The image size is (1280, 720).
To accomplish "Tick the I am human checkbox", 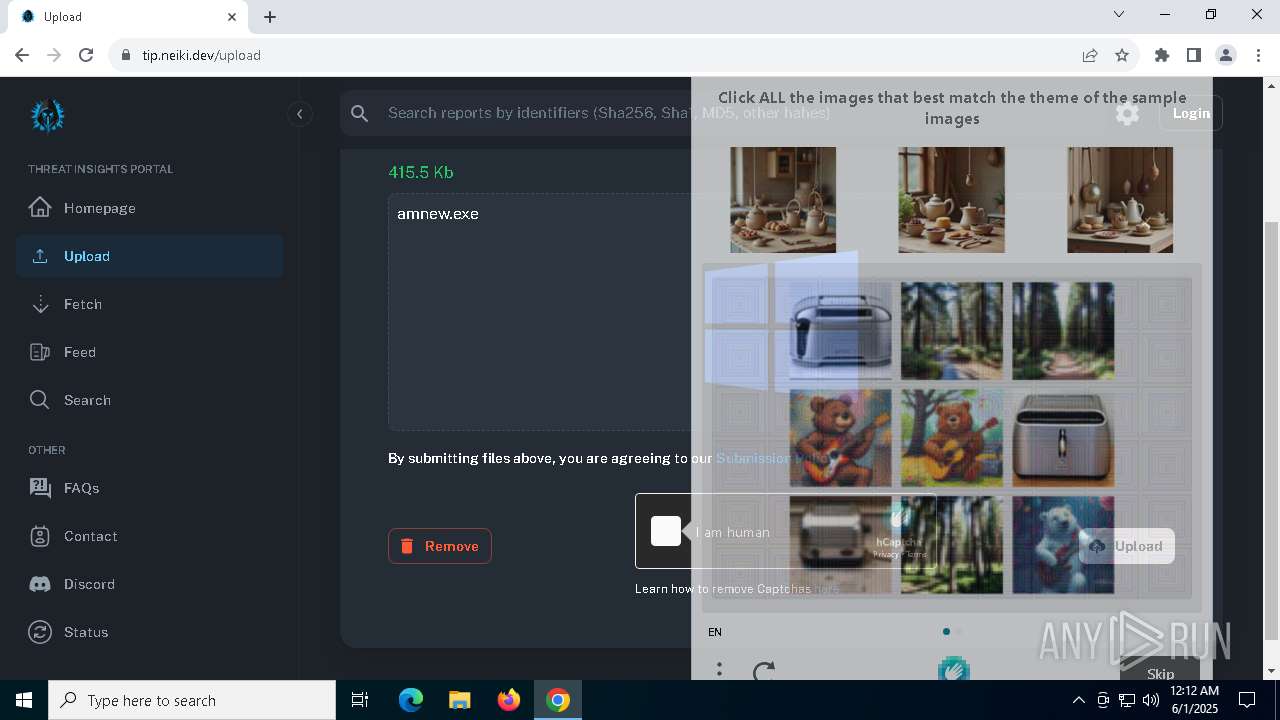I will (666, 531).
